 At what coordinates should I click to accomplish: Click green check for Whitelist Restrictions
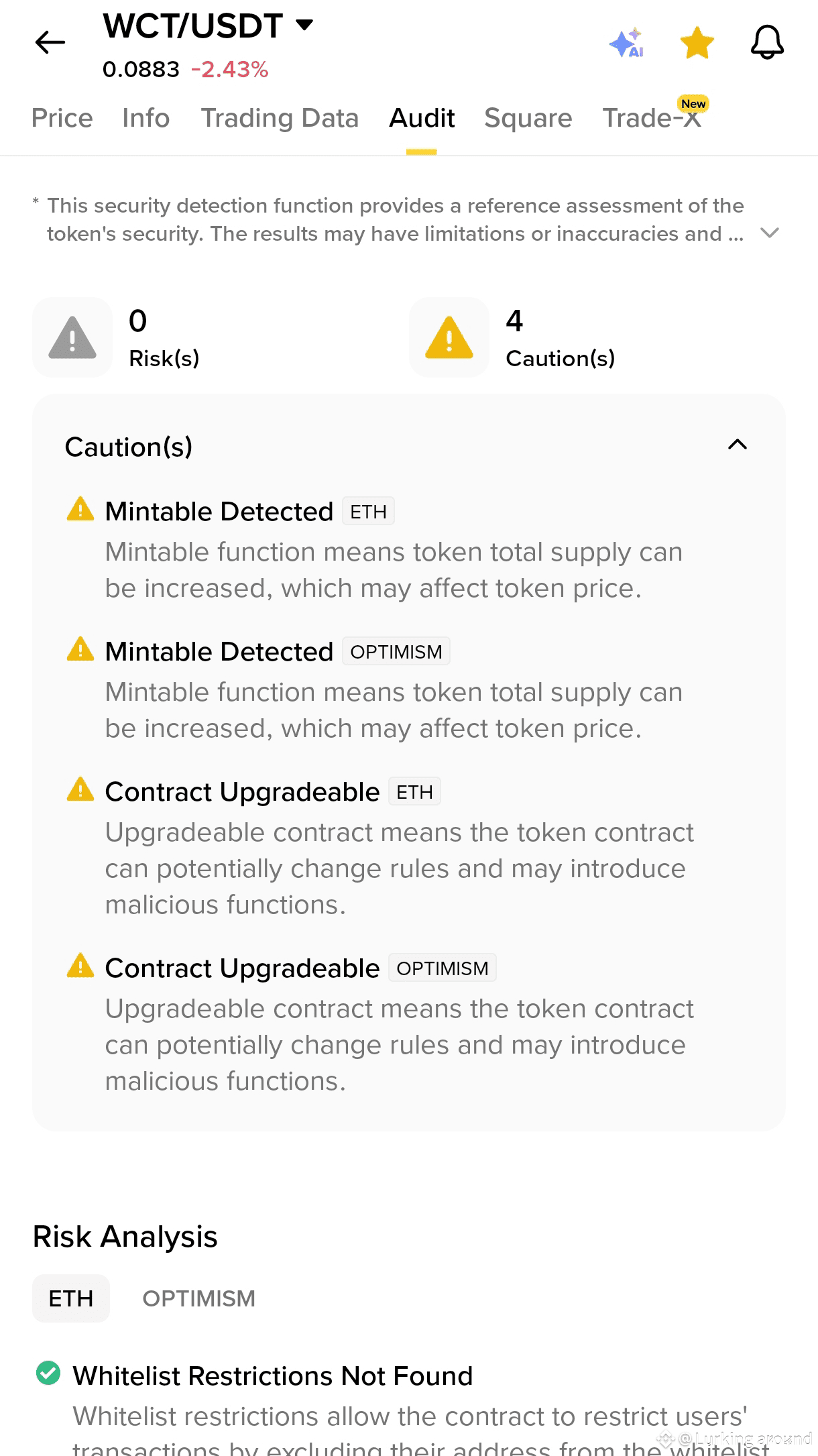[x=48, y=1373]
